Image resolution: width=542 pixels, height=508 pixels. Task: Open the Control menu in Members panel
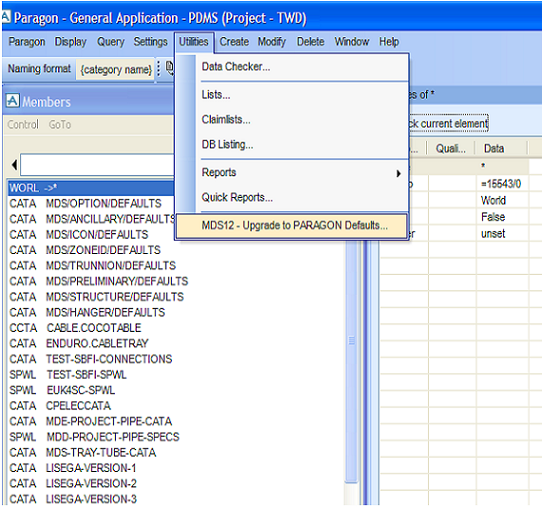point(23,124)
